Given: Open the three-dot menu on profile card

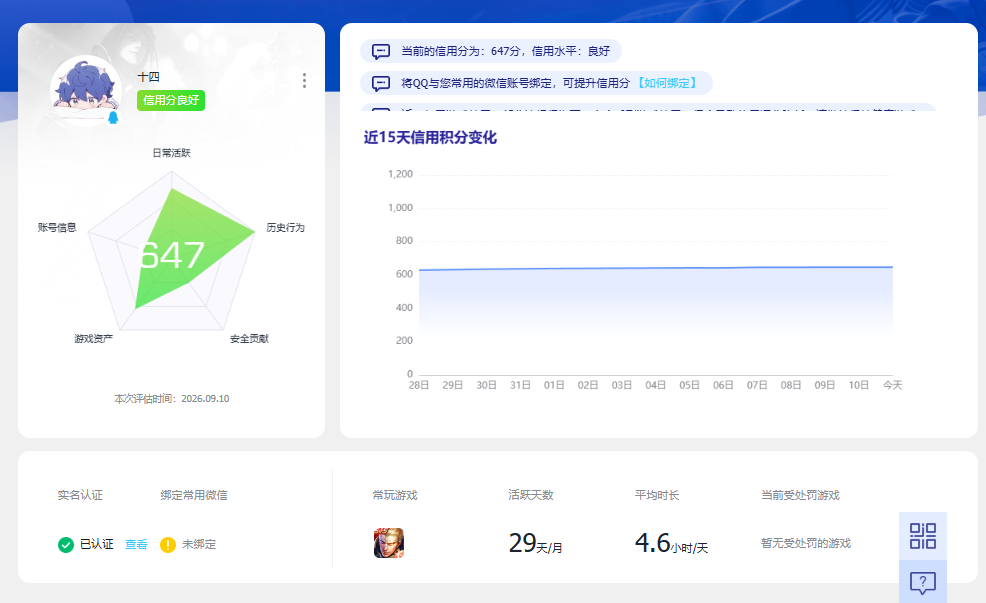Looking at the screenshot, I should [304, 80].
